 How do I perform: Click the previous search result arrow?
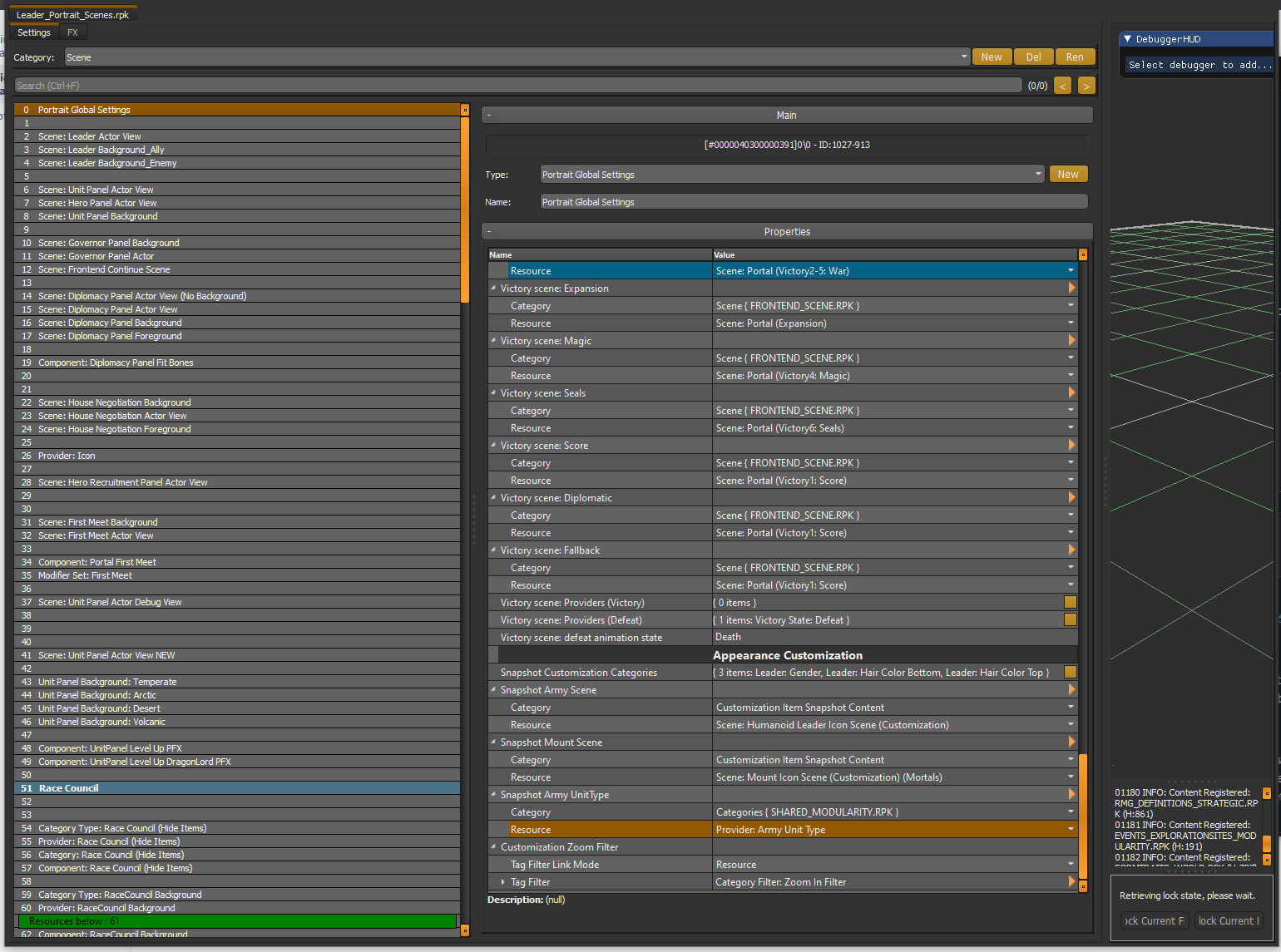click(1061, 85)
